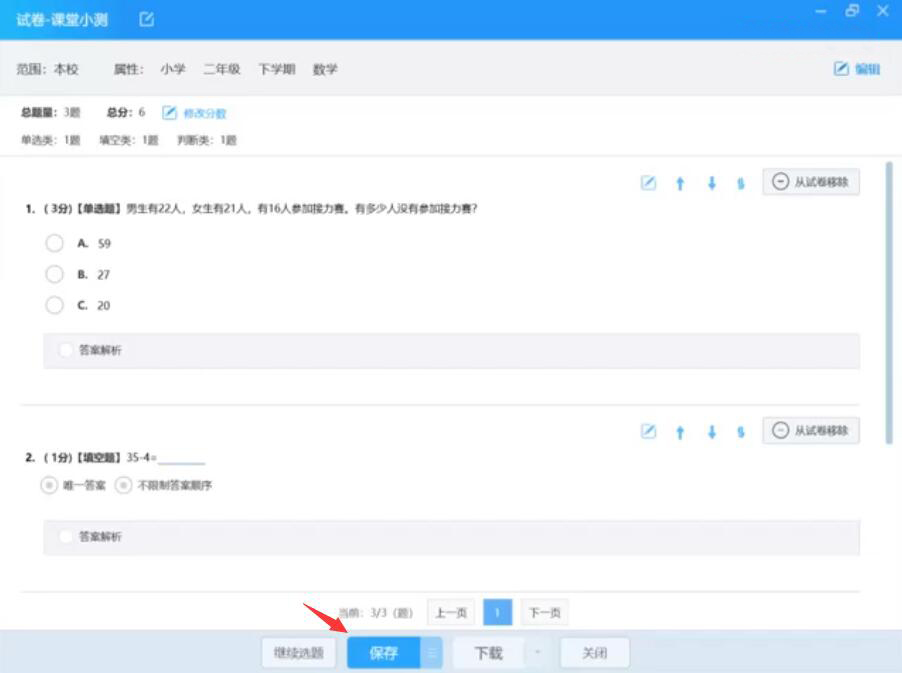902x673 pixels.
Task: Click the 下载 download button
Action: coord(488,653)
